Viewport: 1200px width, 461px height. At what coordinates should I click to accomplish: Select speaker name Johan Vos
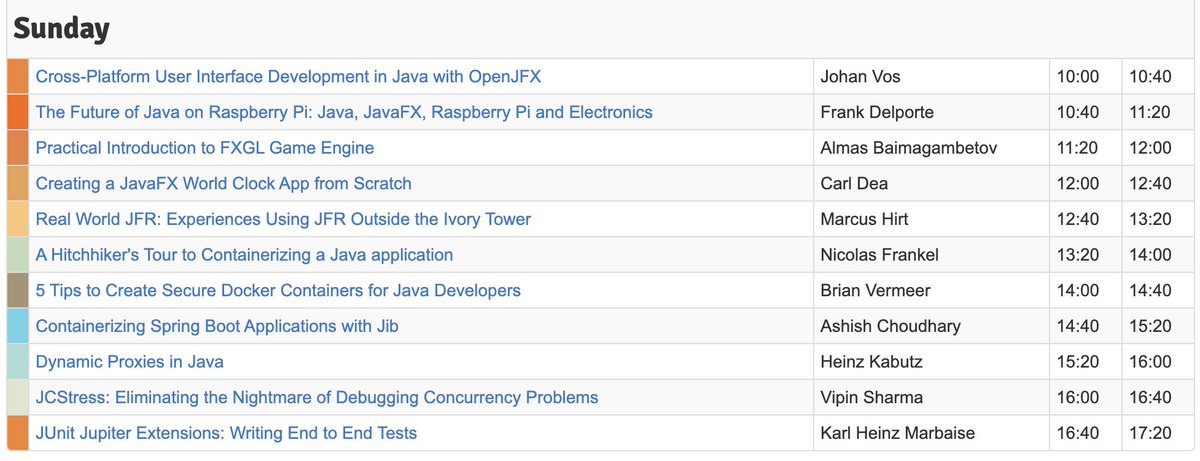pyautogui.click(x=858, y=77)
